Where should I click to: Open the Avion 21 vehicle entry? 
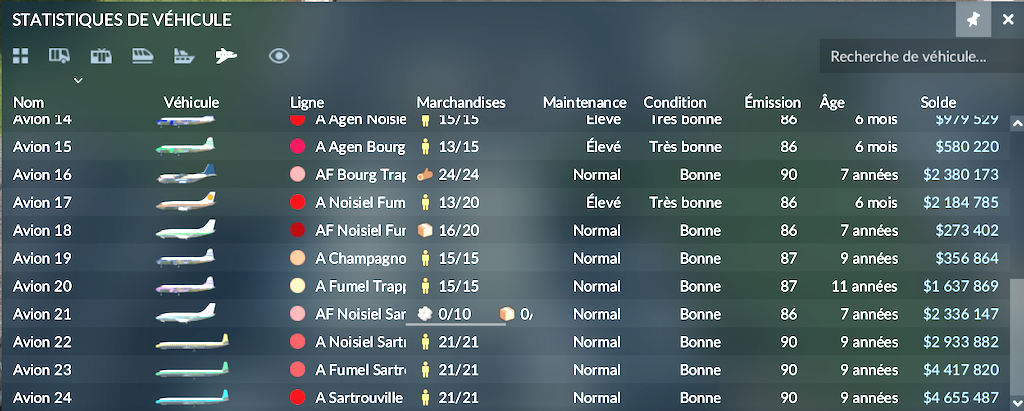click(x=42, y=314)
